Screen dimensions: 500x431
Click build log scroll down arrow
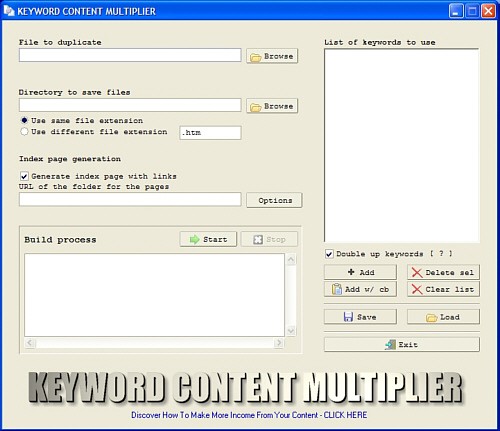click(x=291, y=331)
